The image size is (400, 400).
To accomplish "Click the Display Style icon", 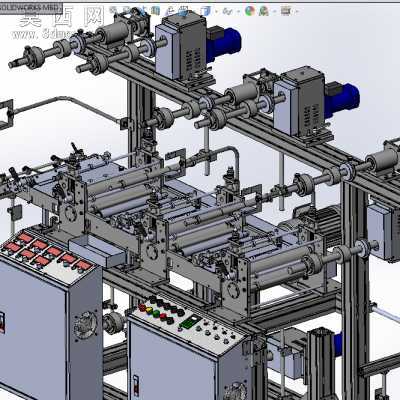I will coord(206,11).
